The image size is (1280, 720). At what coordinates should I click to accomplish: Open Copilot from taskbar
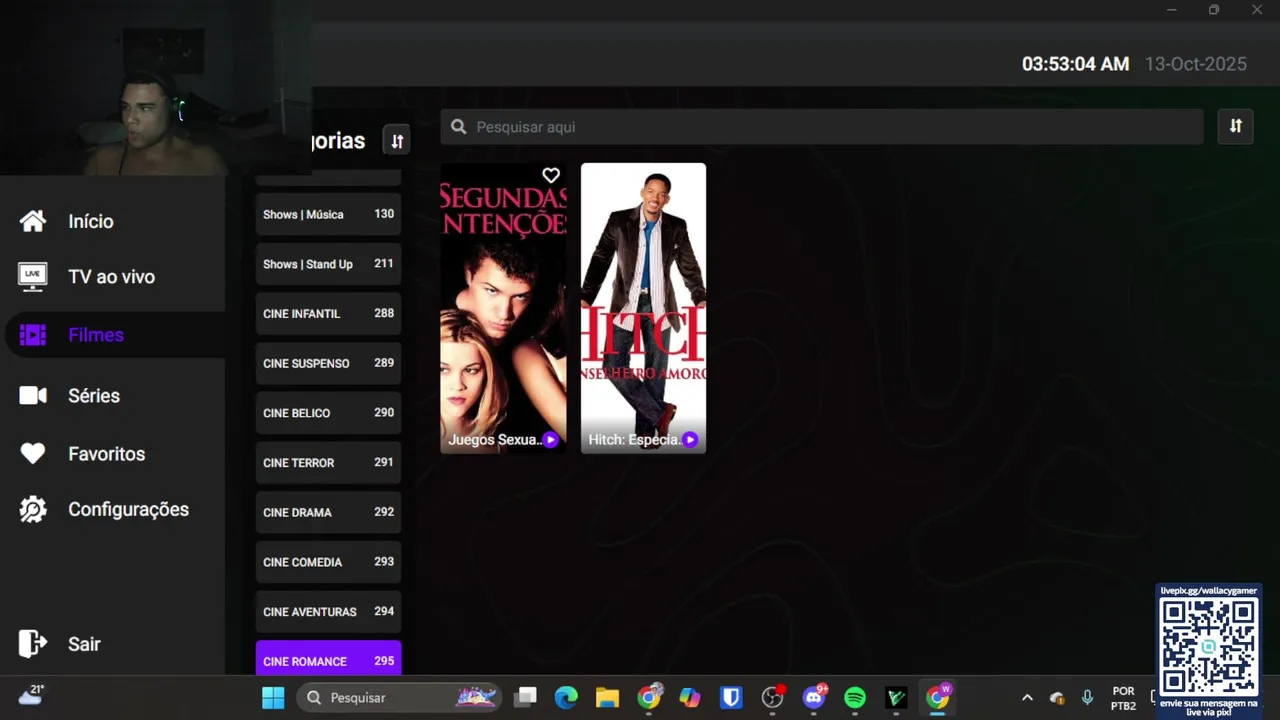pyautogui.click(x=690, y=698)
